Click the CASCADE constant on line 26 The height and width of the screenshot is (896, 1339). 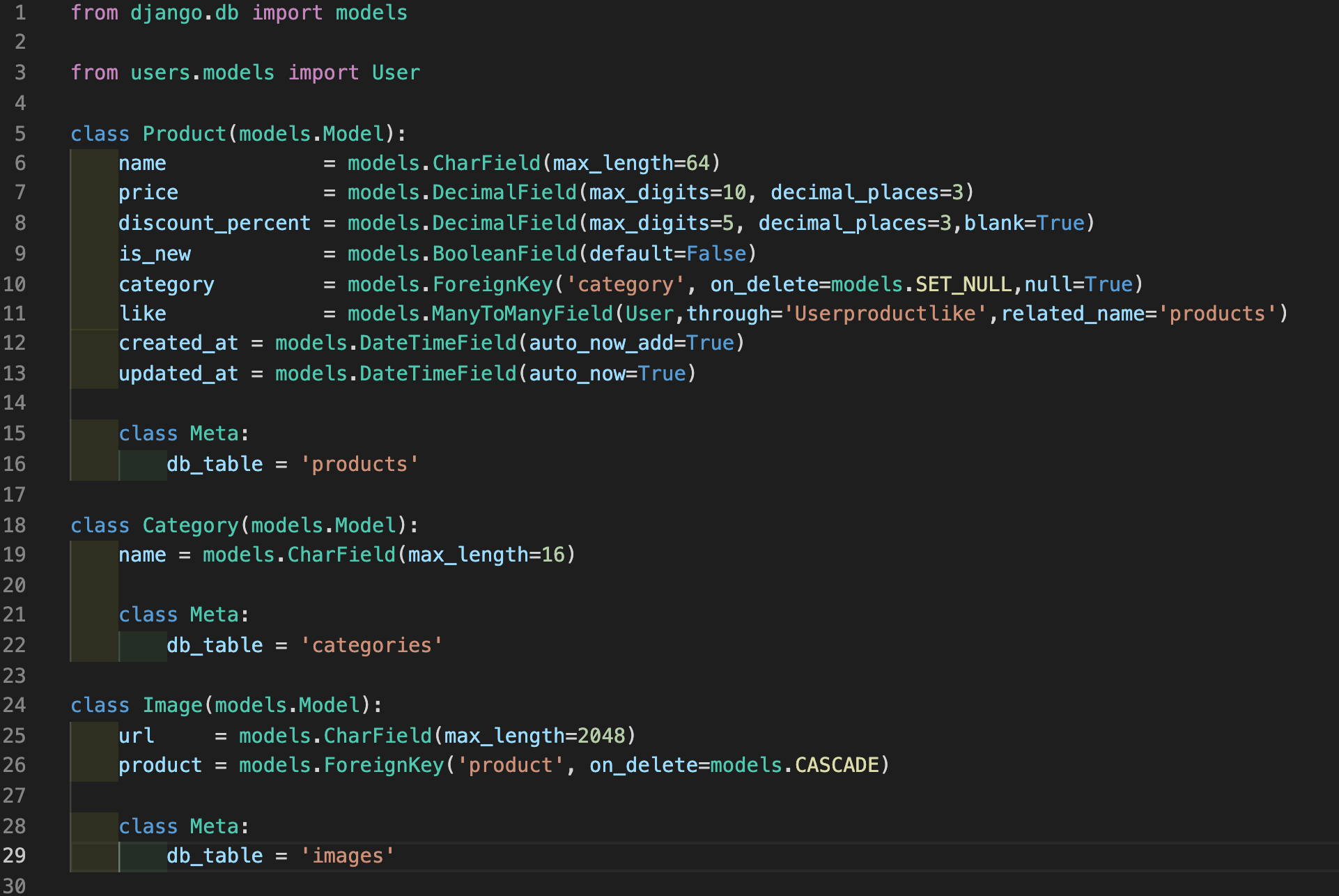pos(837,765)
